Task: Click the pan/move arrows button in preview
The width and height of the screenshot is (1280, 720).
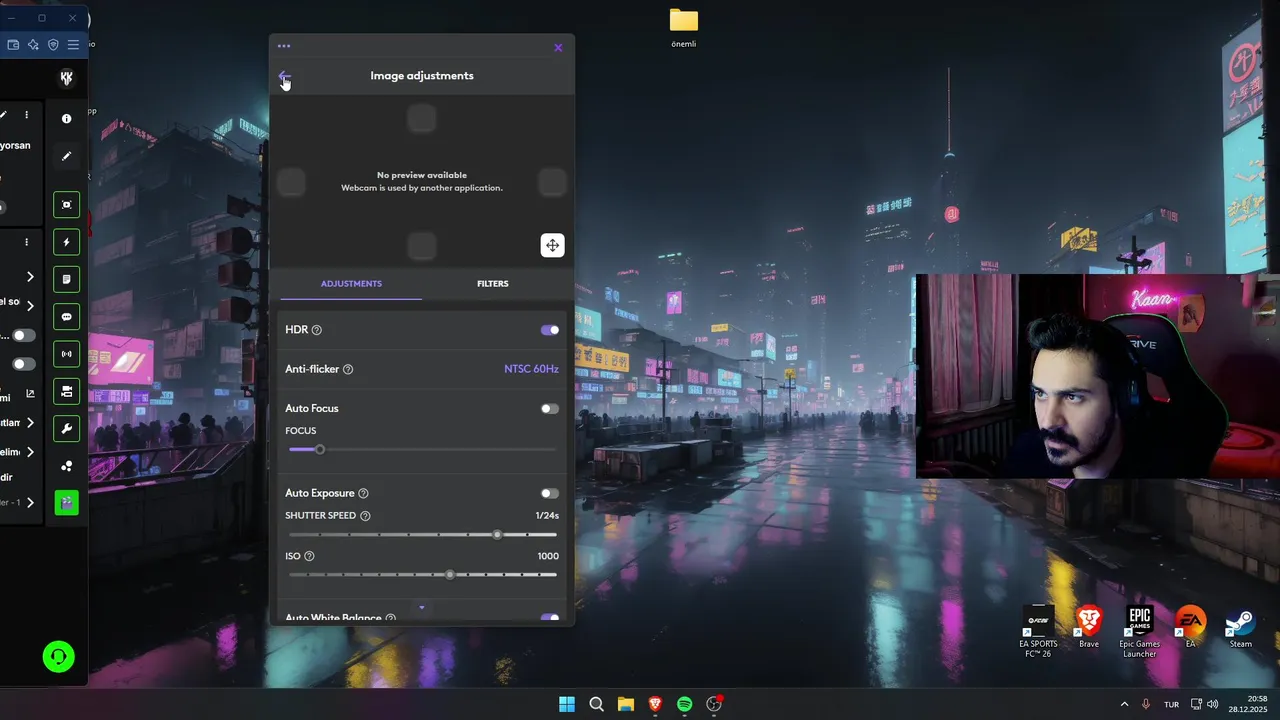Action: pos(552,245)
